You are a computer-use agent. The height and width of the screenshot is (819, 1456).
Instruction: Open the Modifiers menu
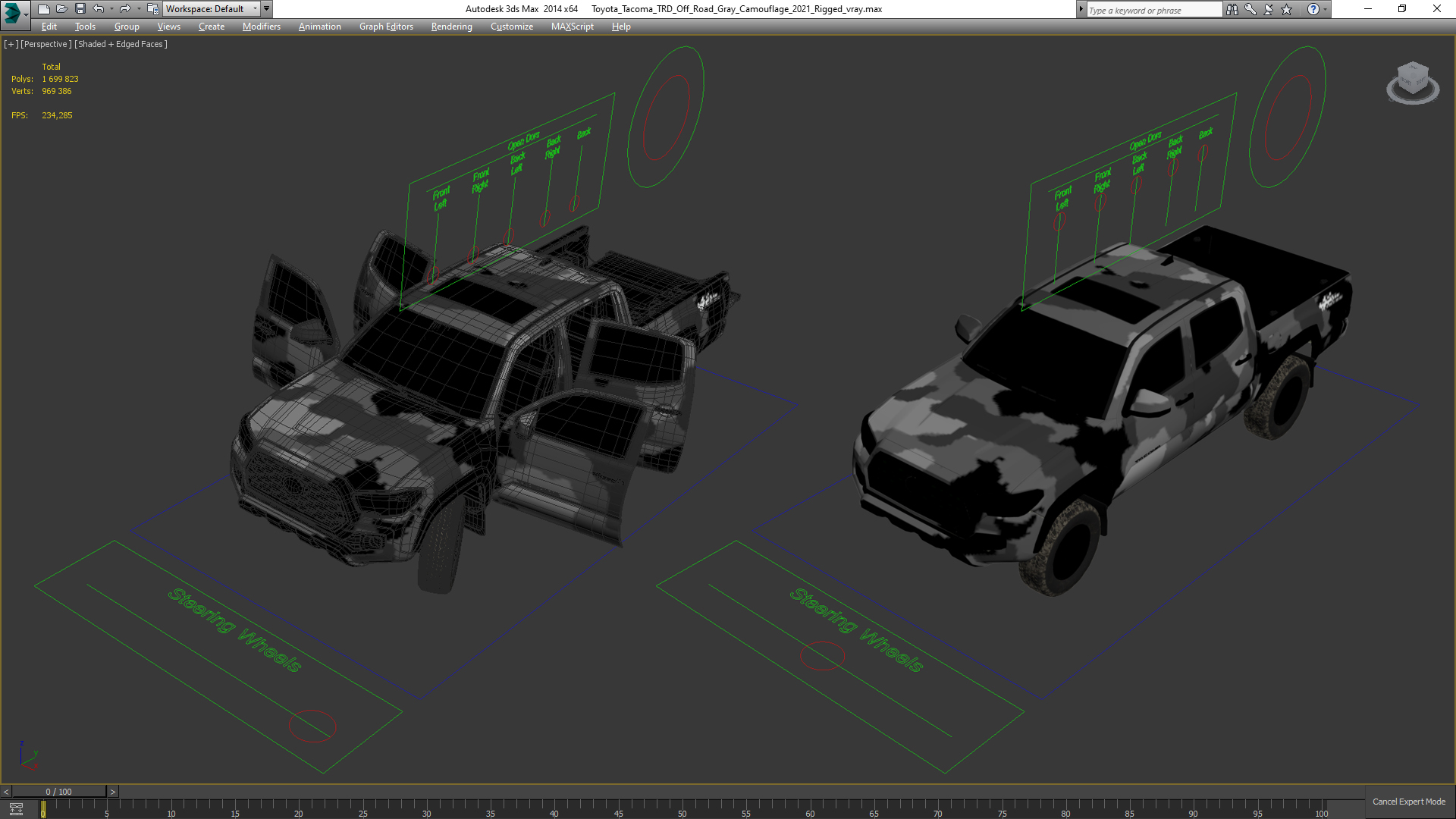point(262,27)
